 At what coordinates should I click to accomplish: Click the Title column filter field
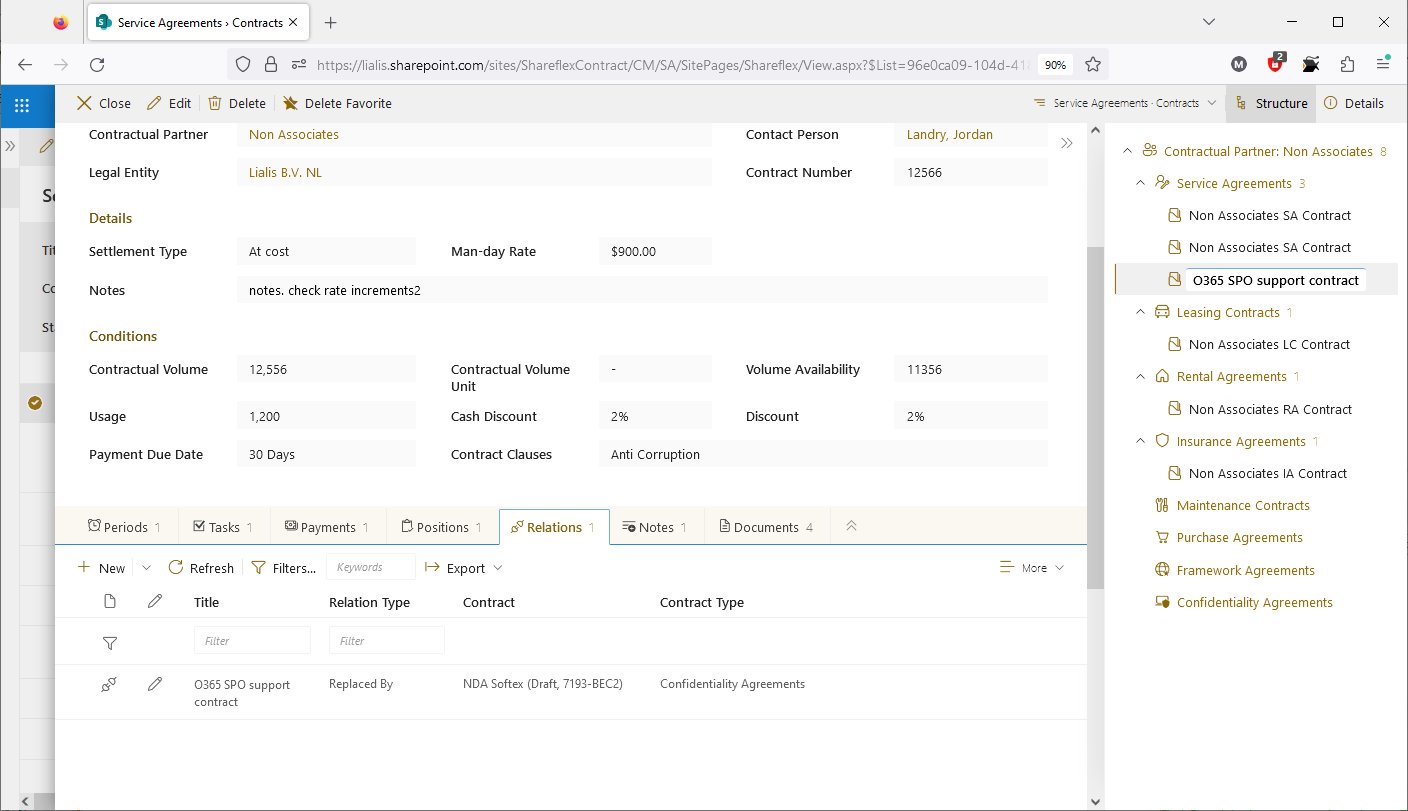[252, 640]
